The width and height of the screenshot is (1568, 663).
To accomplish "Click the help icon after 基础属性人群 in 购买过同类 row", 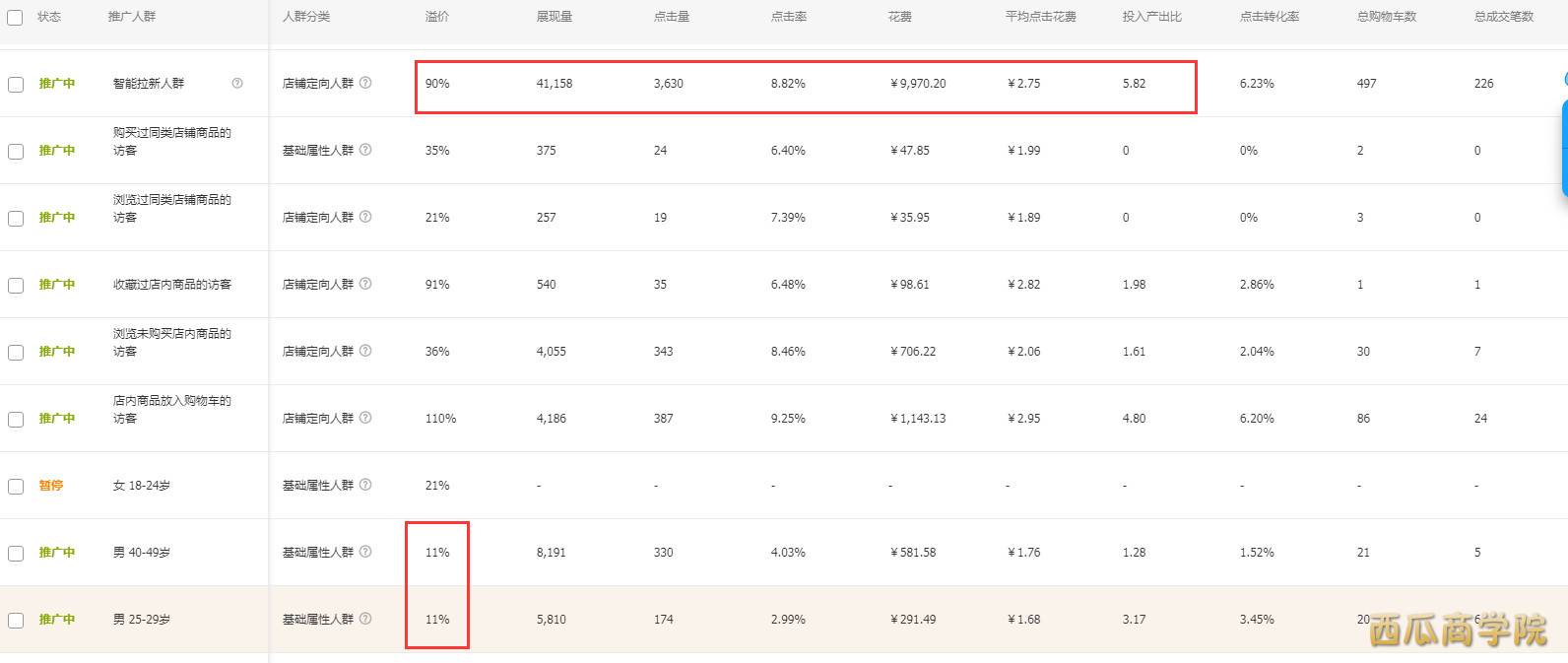I will [x=365, y=150].
